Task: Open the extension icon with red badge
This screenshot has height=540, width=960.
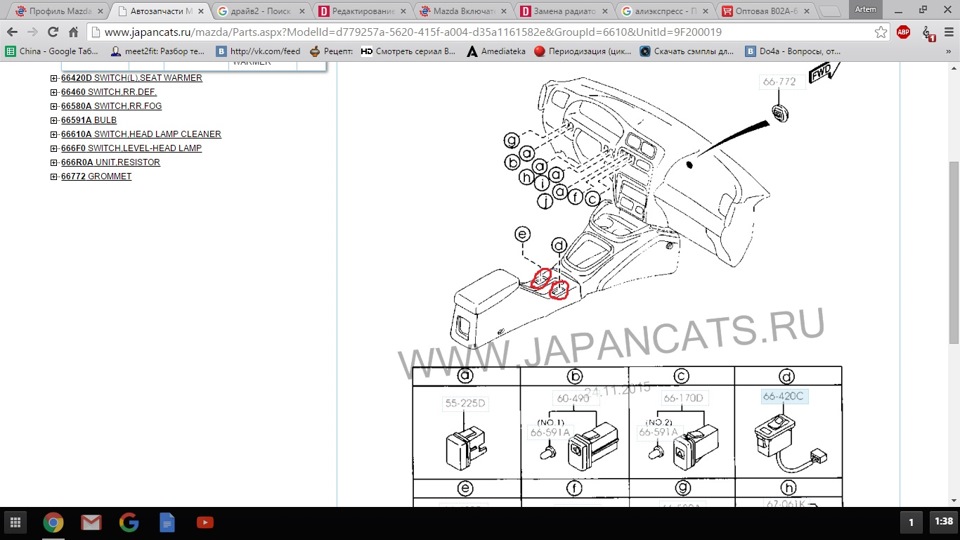Action: click(928, 33)
